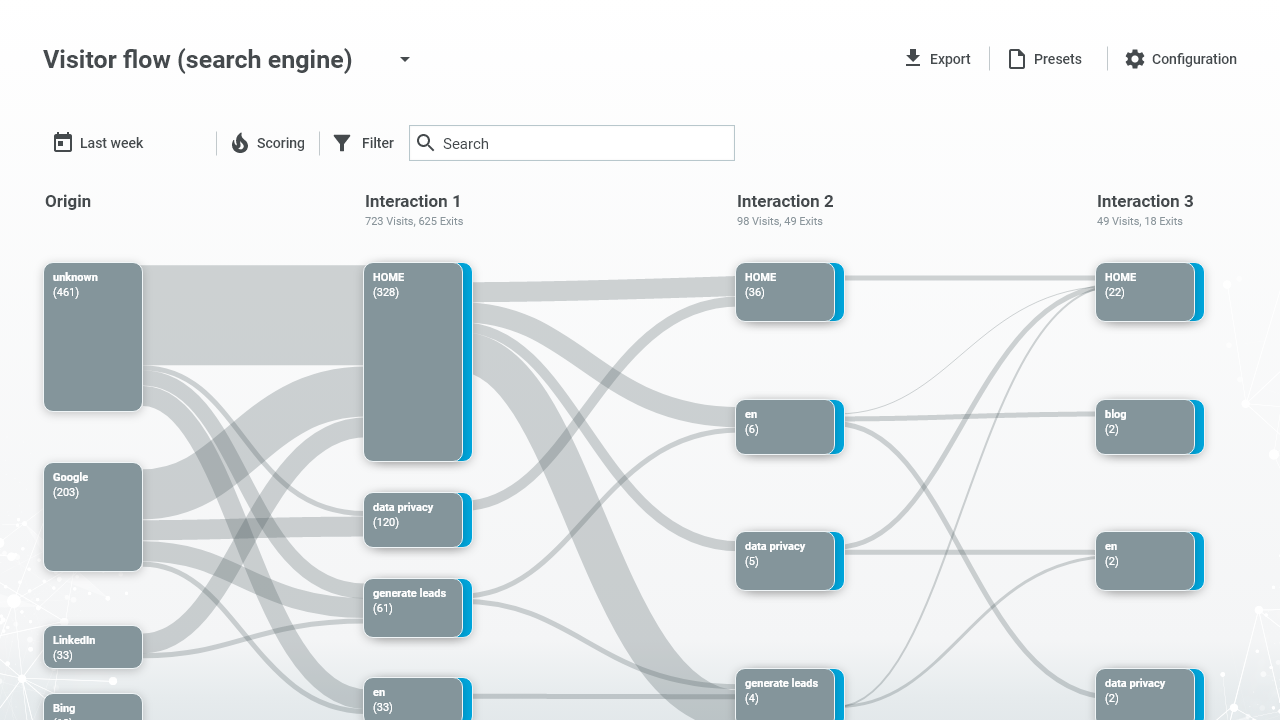The image size is (1280, 720).
Task: Select HOME (328) node in Interaction 1
Action: pyautogui.click(x=413, y=362)
